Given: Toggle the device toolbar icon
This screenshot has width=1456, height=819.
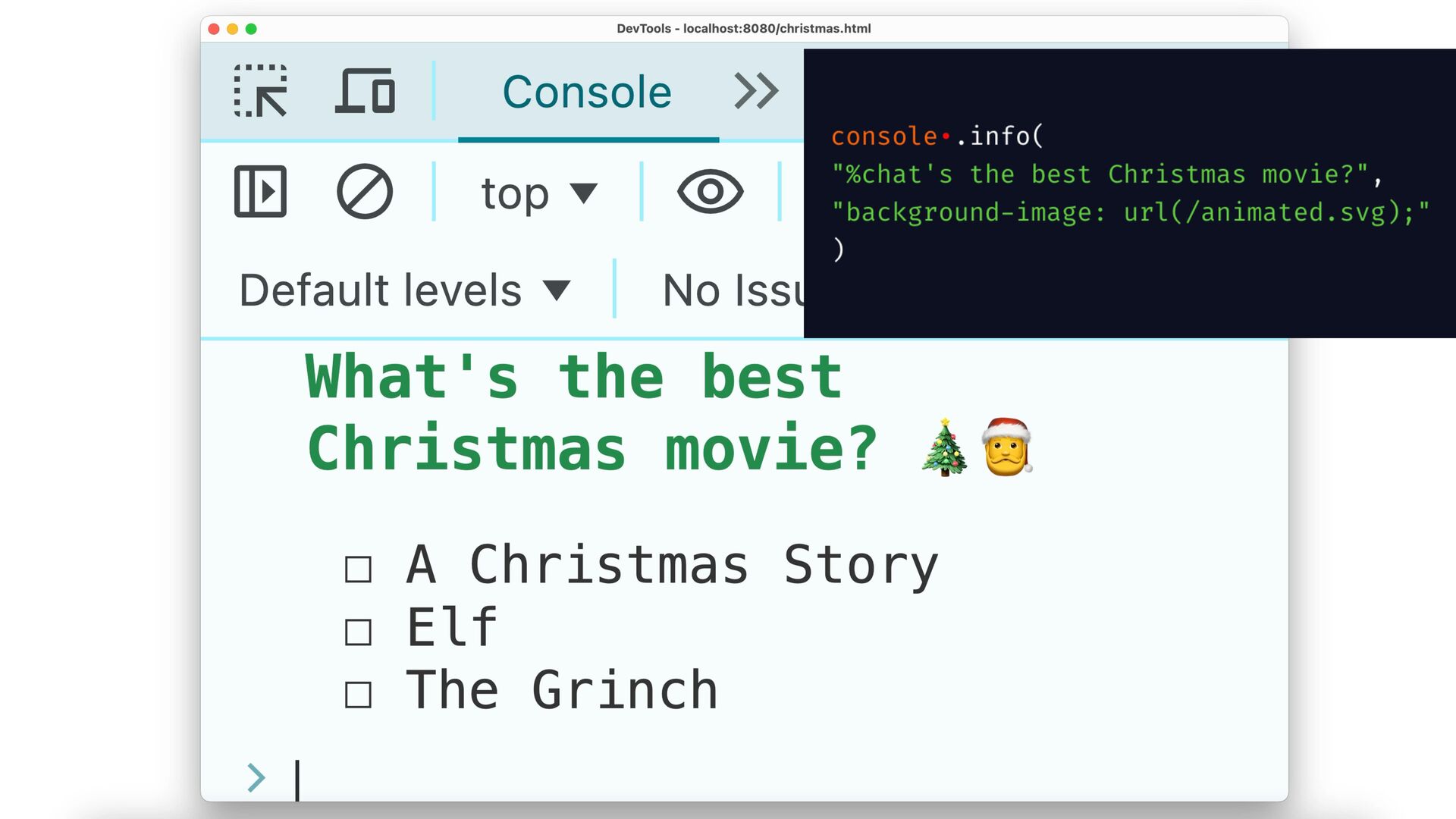Looking at the screenshot, I should [365, 91].
